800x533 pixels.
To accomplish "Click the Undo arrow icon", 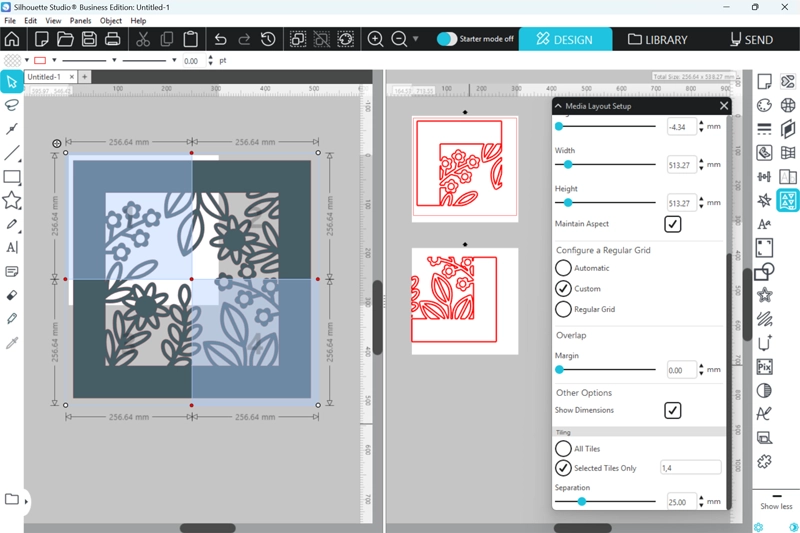I will 220,39.
